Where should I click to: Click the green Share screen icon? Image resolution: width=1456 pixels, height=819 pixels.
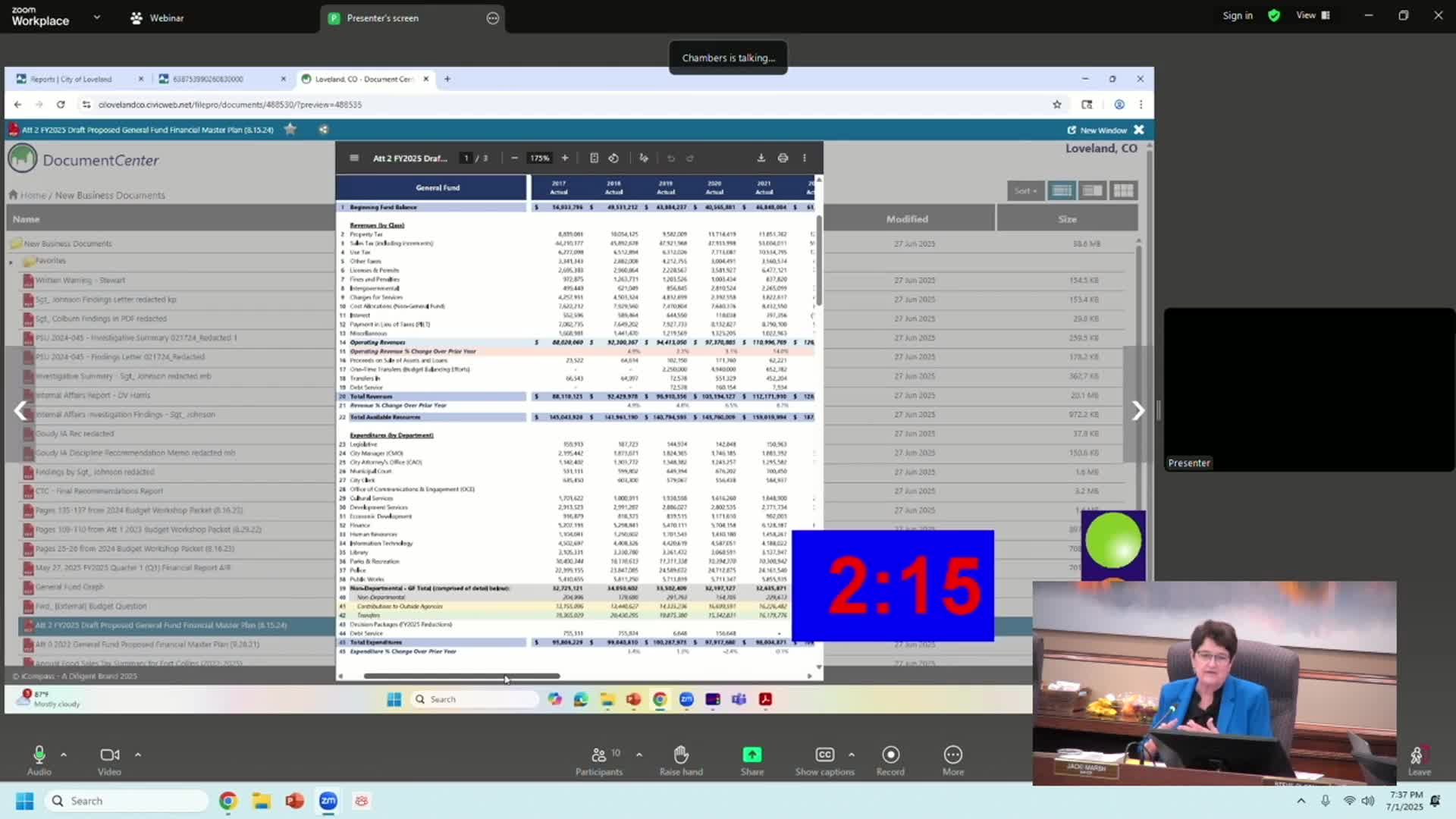tap(752, 755)
